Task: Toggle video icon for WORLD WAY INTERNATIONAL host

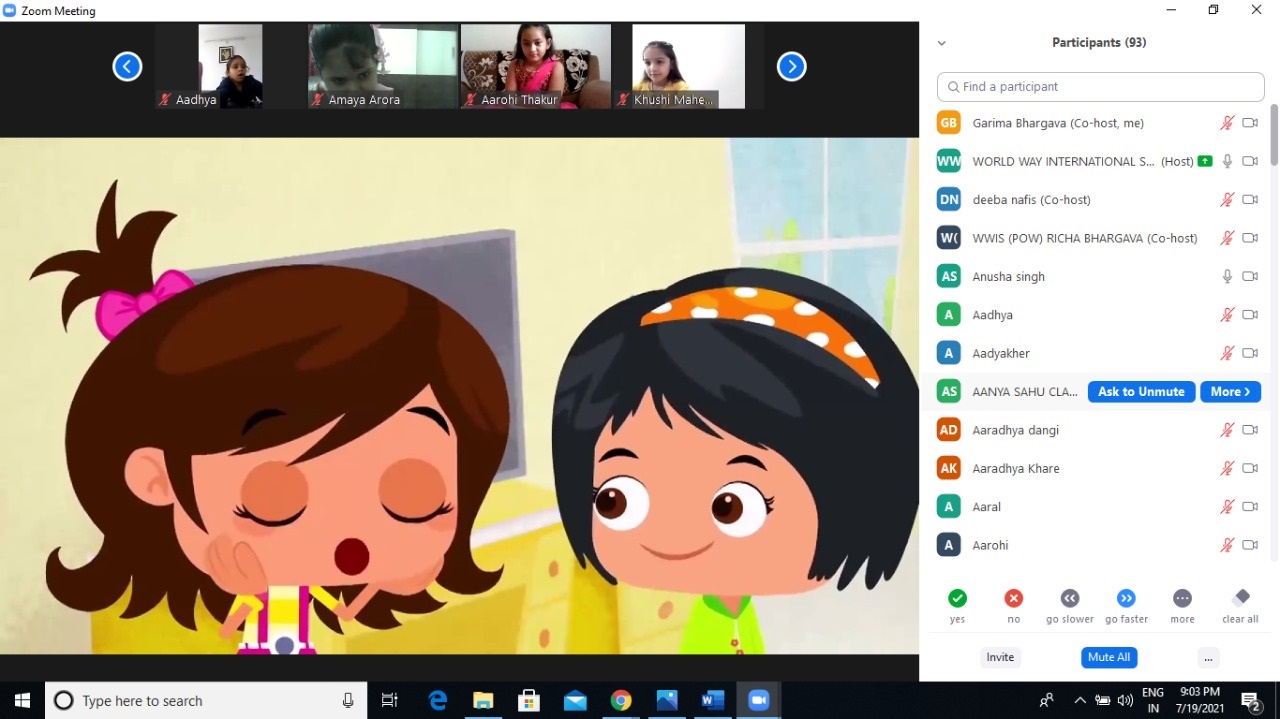Action: pos(1250,161)
